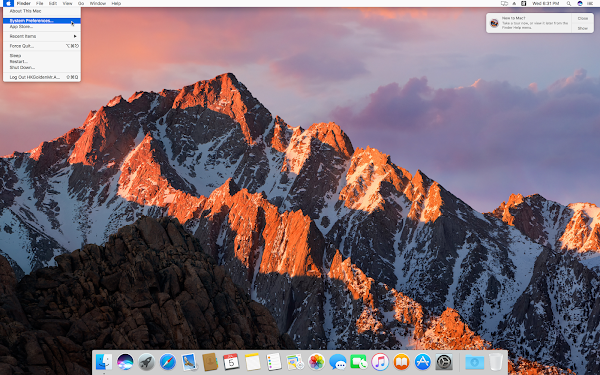
Task: Open Safari compass icon in Dock
Action: click(x=168, y=362)
